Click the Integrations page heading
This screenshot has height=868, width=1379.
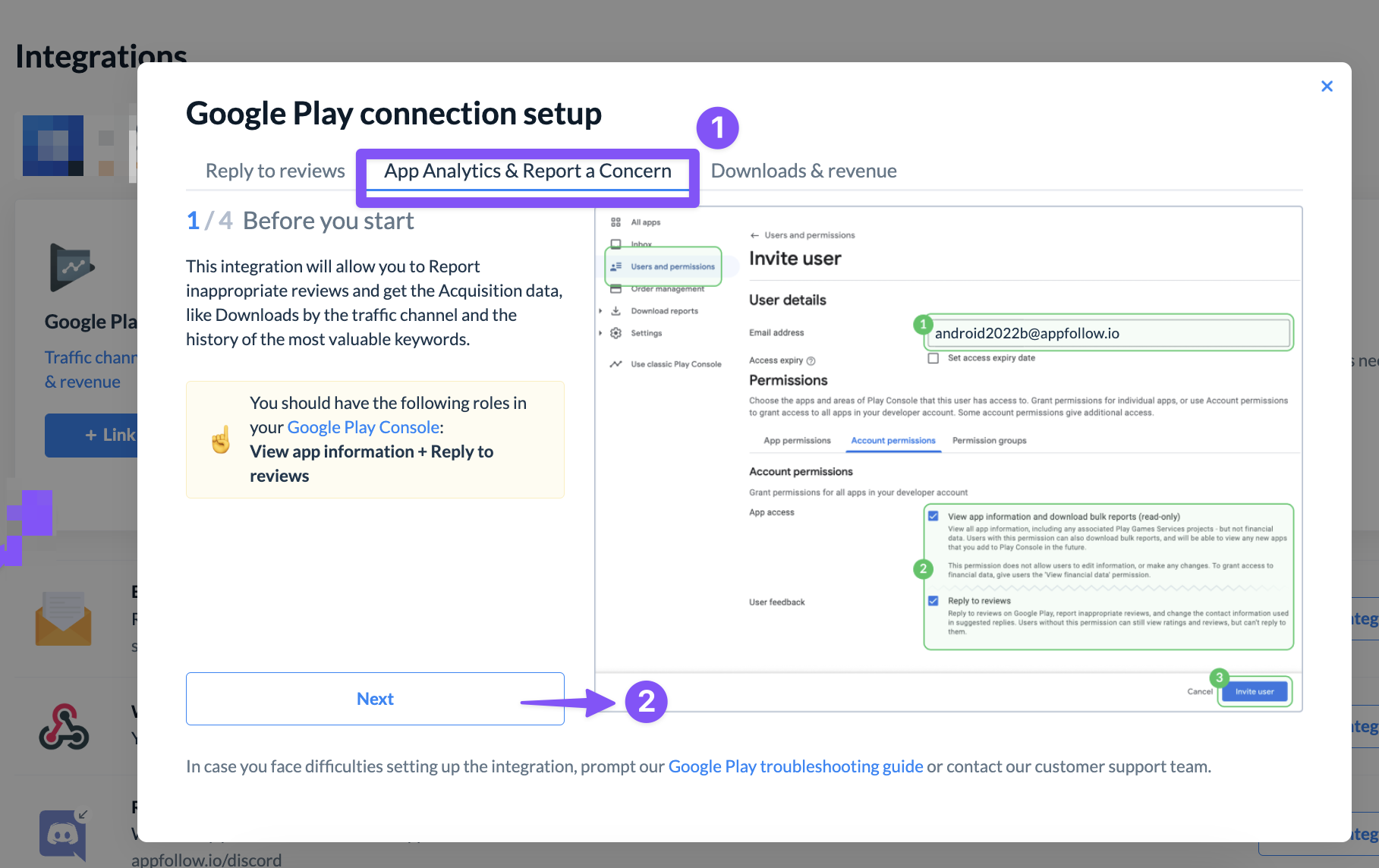pyautogui.click(x=101, y=57)
